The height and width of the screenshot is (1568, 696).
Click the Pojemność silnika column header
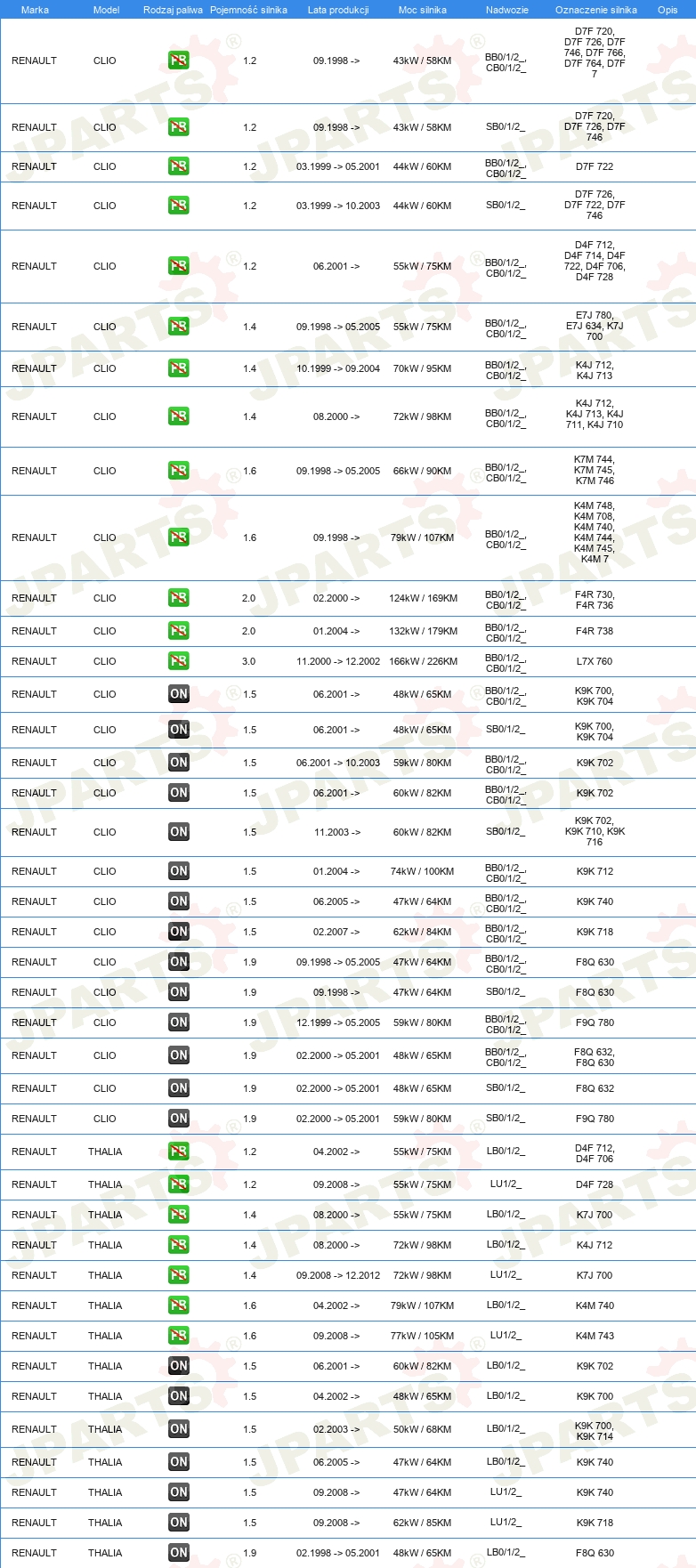(x=248, y=10)
